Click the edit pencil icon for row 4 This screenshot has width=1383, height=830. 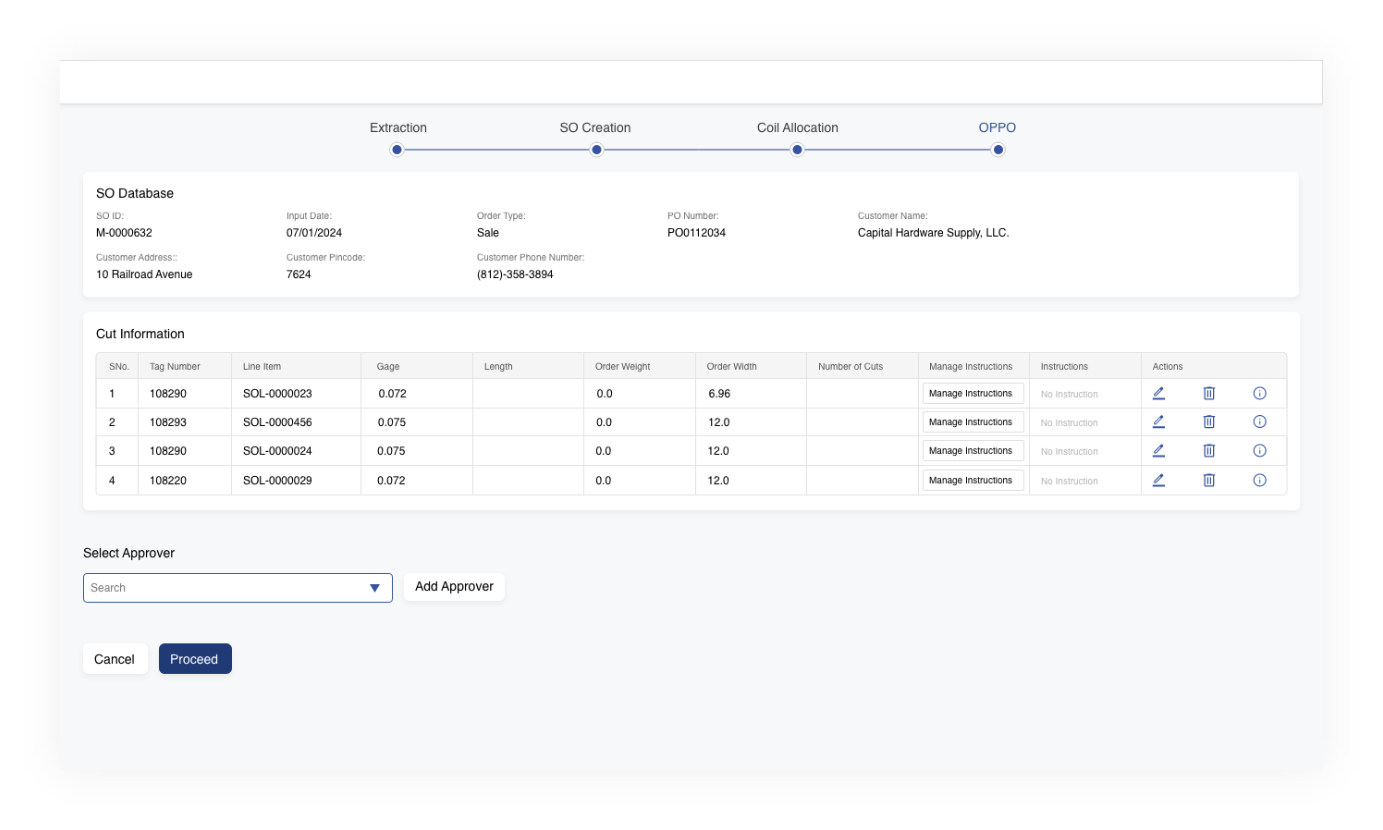coord(1158,480)
